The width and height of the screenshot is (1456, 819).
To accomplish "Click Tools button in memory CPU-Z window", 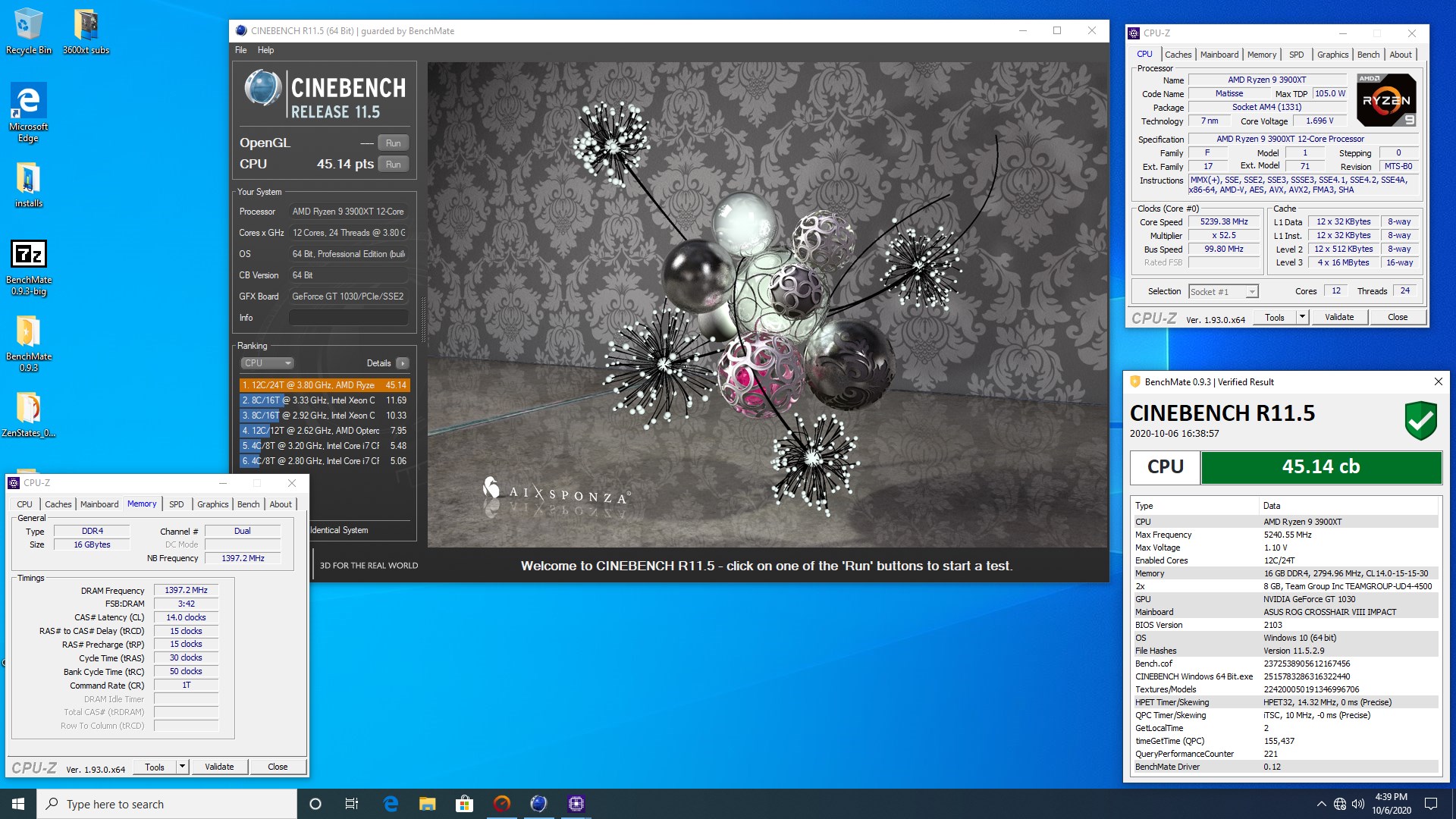I will tap(155, 767).
